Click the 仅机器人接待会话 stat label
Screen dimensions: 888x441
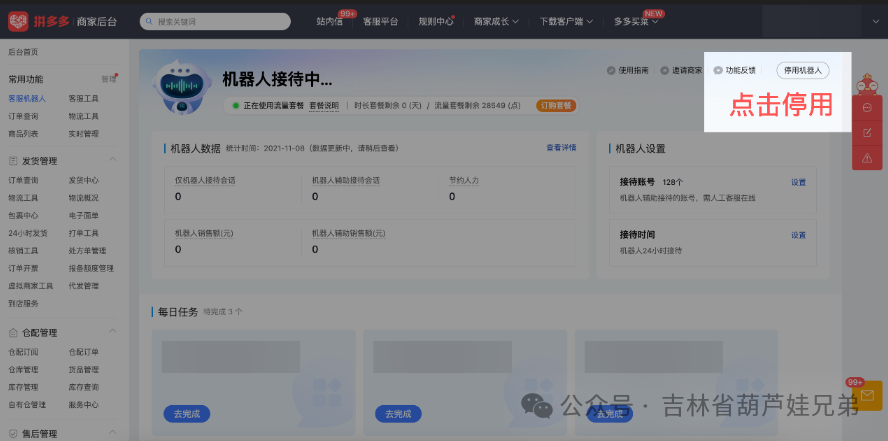[x=205, y=180]
